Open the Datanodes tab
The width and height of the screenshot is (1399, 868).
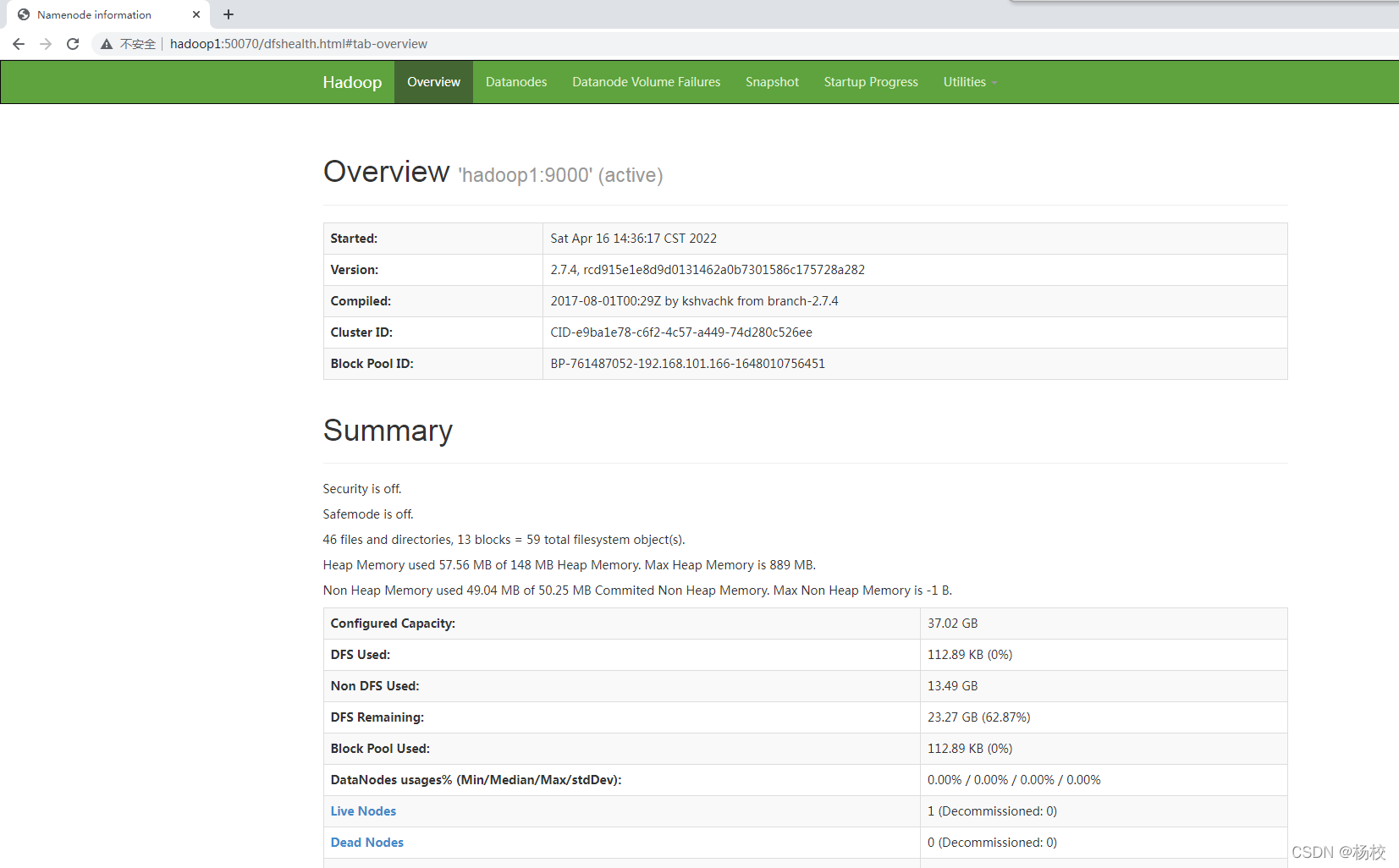coord(516,82)
